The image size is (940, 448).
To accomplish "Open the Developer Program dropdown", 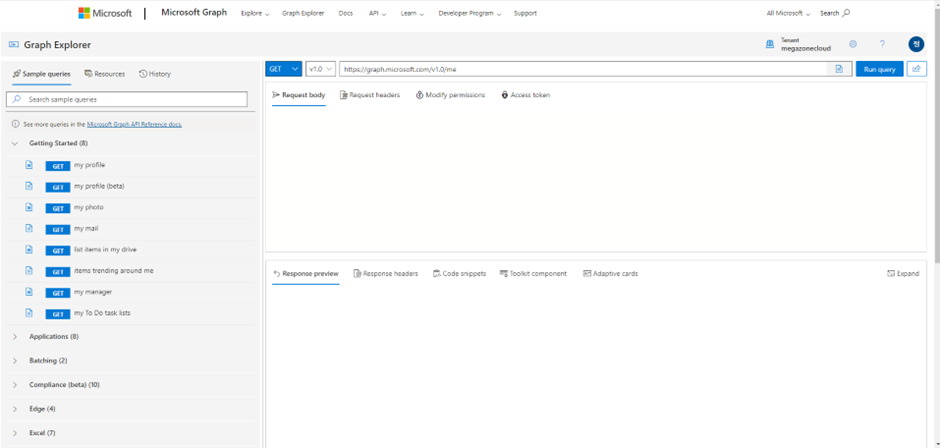I will click(469, 13).
